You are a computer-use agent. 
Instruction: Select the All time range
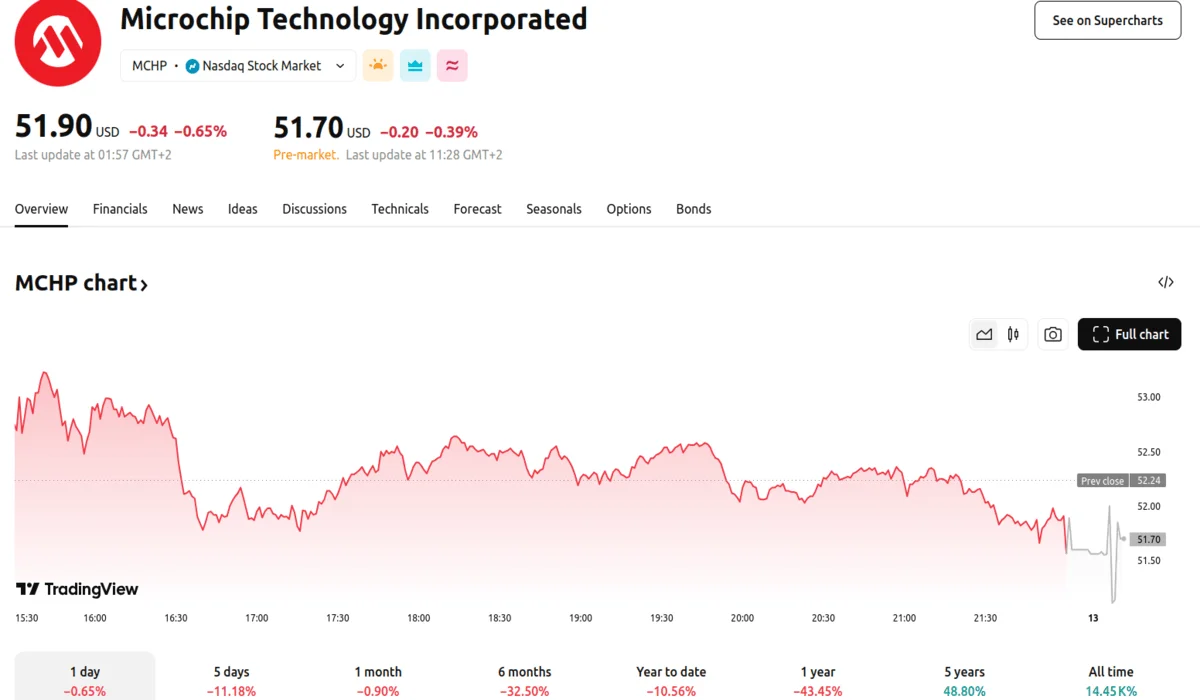[1110, 680]
